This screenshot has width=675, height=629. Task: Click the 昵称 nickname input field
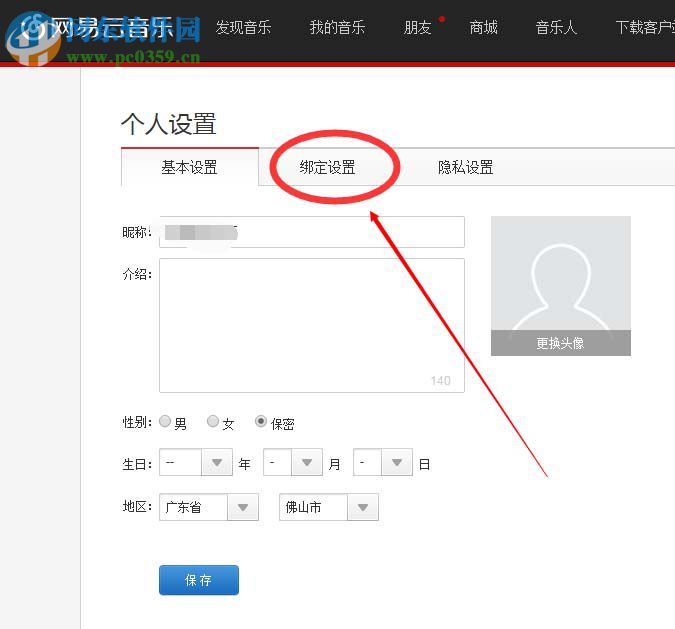coord(312,232)
